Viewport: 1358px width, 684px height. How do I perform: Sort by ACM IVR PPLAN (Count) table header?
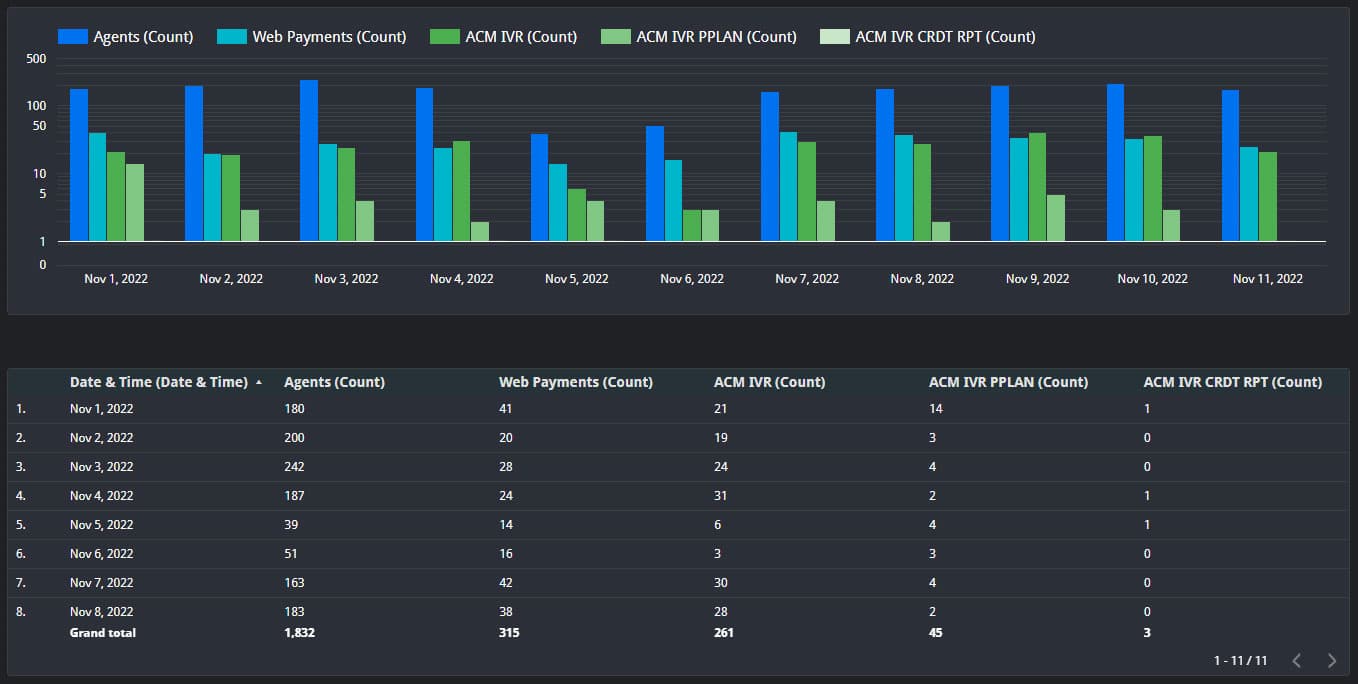pos(1008,382)
